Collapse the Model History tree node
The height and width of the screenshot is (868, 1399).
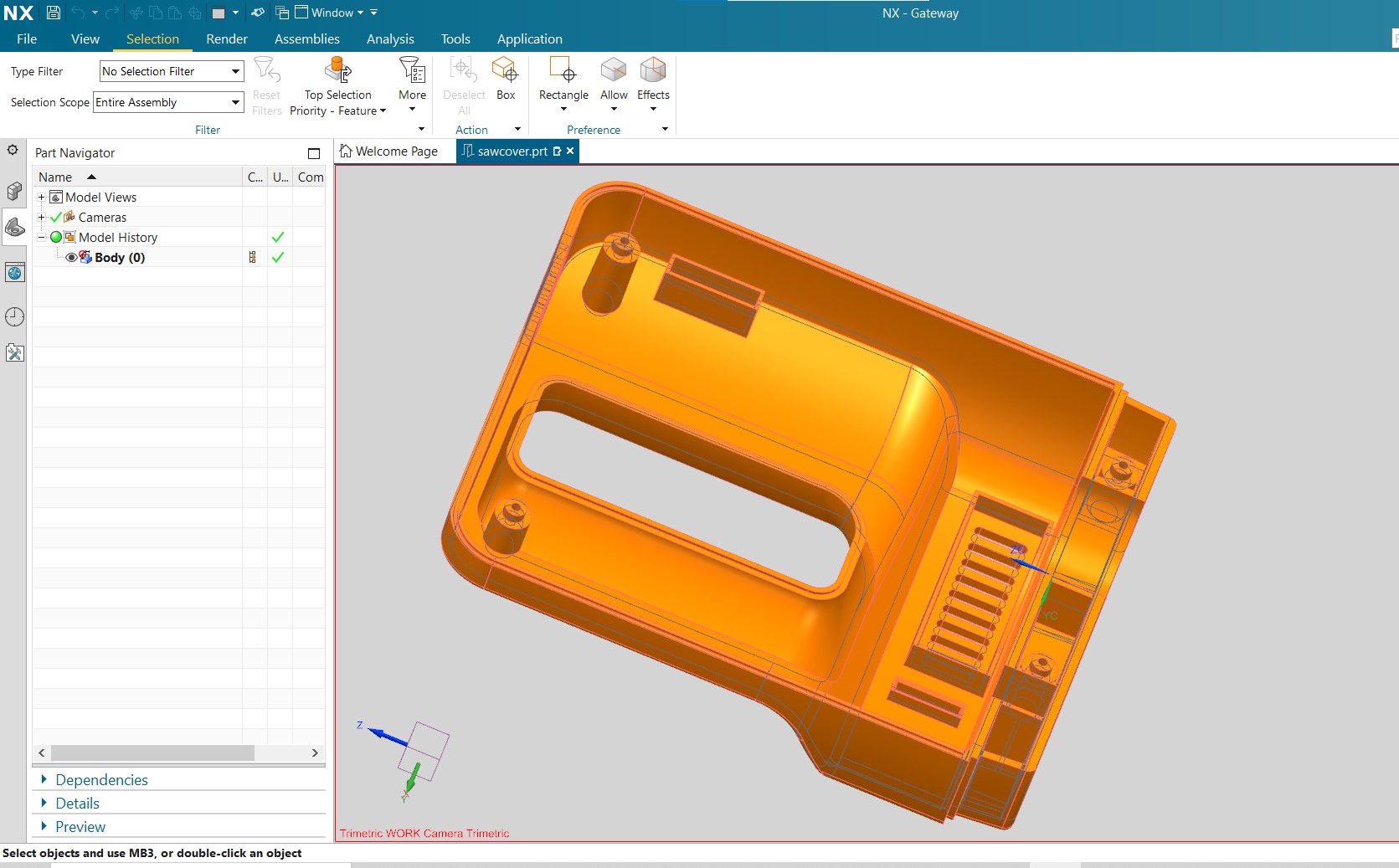pos(41,237)
